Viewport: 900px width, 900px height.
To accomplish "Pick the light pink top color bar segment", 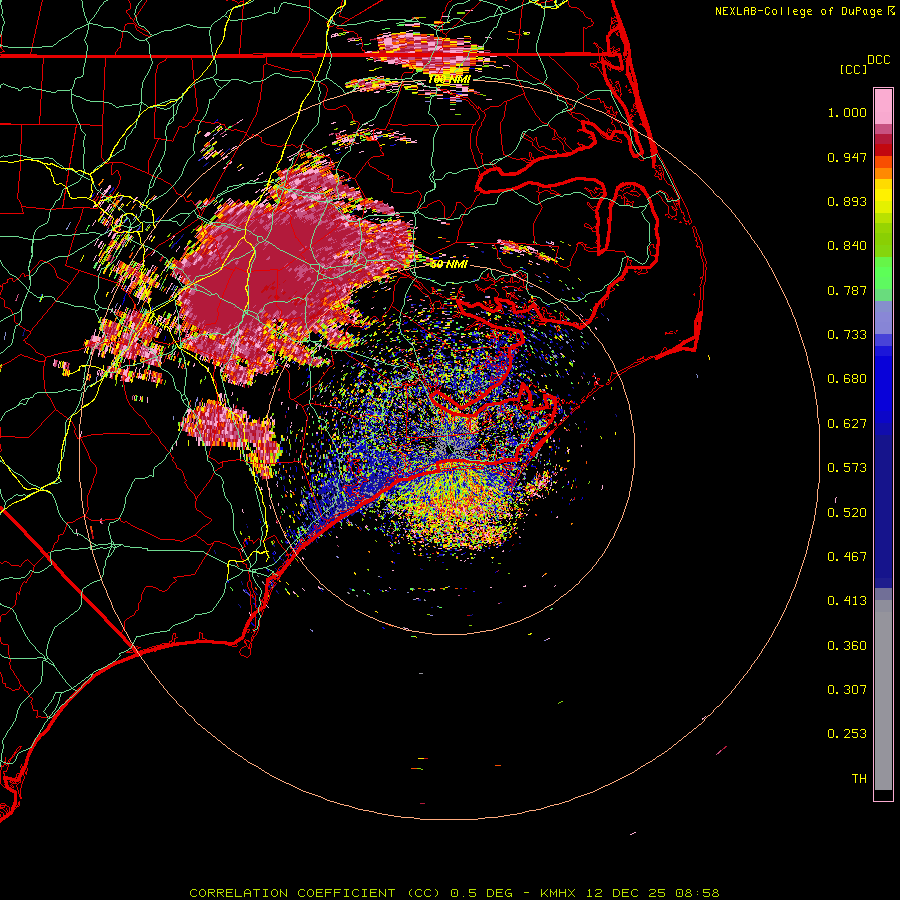I will click(x=883, y=107).
